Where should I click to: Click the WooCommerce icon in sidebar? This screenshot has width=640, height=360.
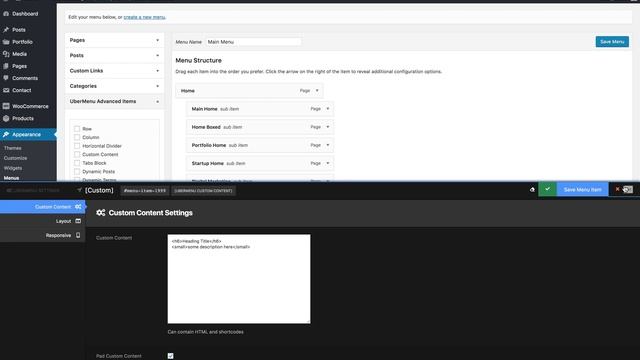6,106
